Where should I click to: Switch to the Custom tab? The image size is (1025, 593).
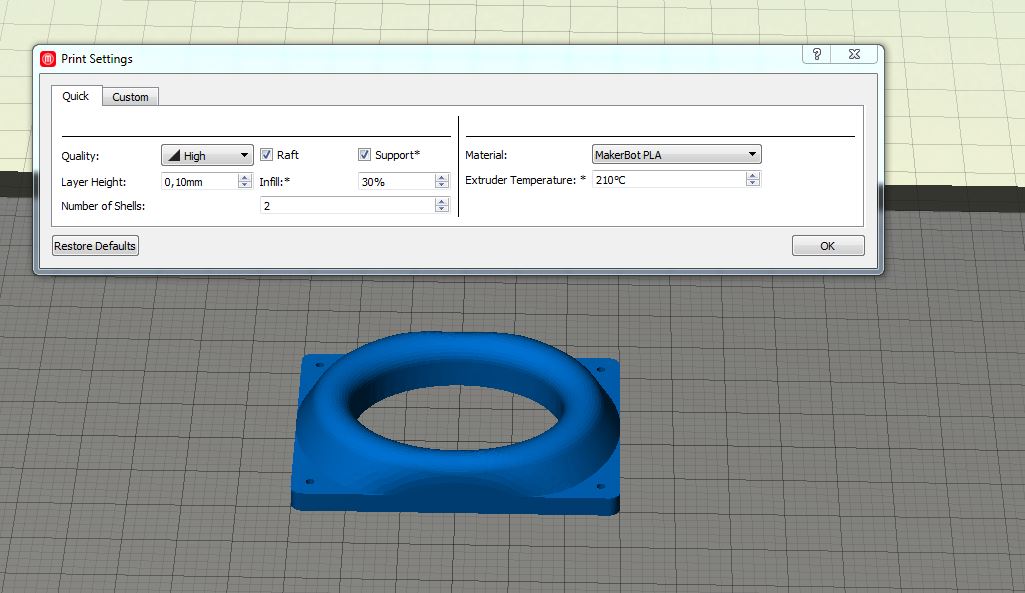coord(130,97)
